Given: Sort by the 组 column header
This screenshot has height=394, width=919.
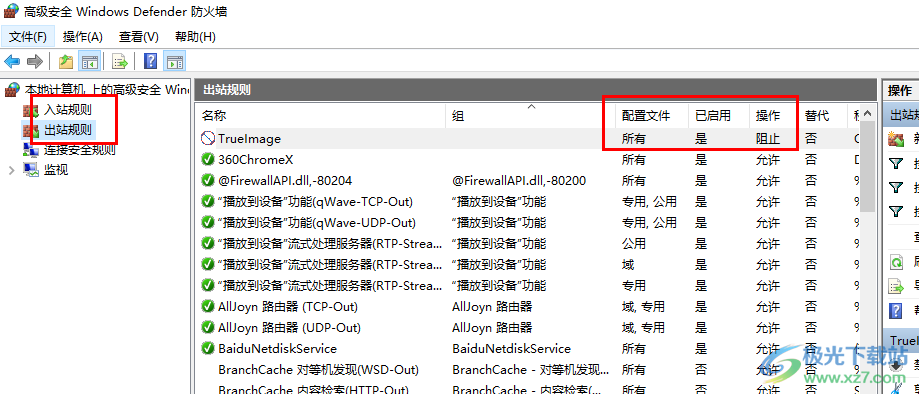Looking at the screenshot, I should (531, 116).
